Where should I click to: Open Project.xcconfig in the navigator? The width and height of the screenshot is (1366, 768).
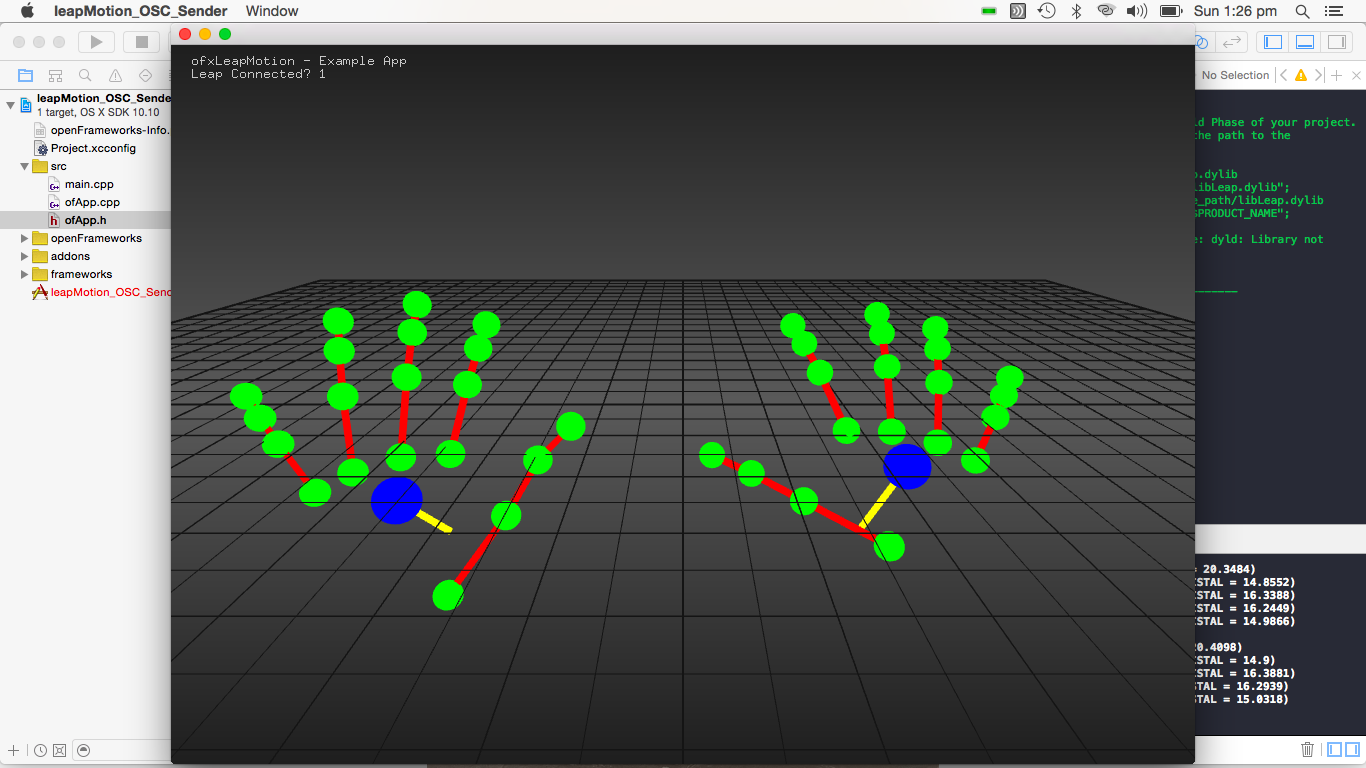[x=93, y=148]
